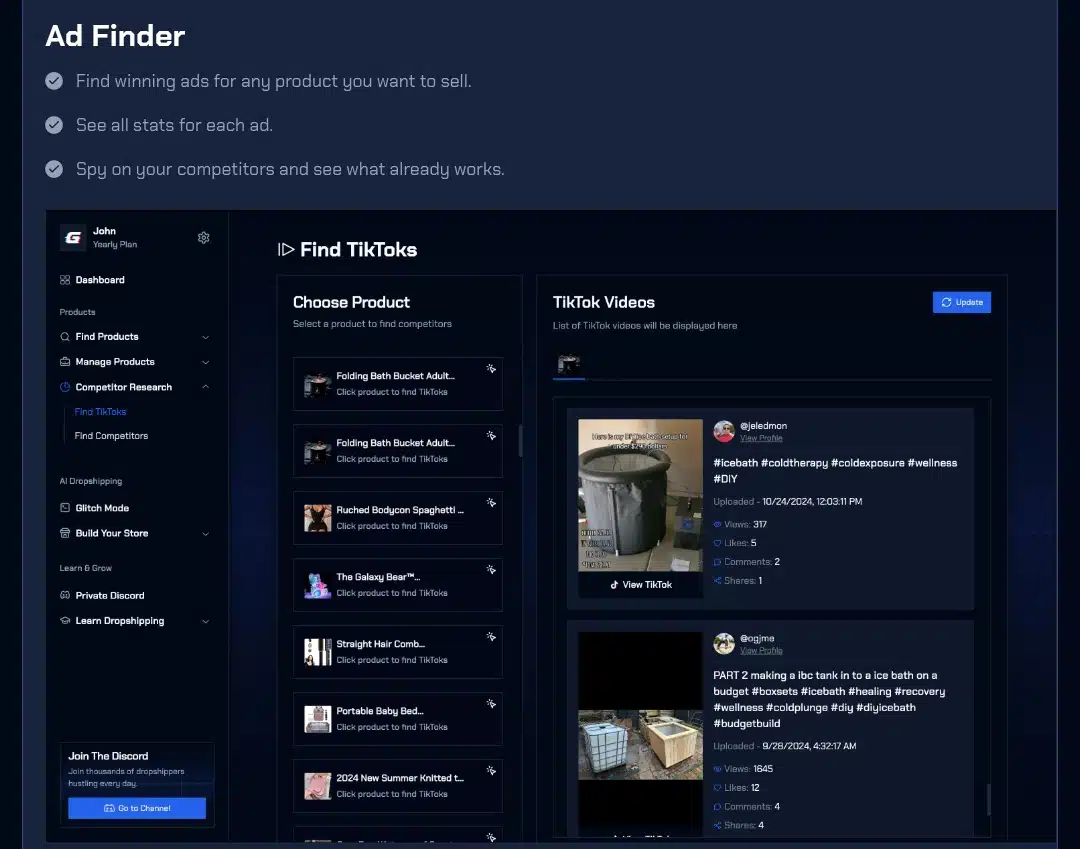The width and height of the screenshot is (1080, 849).
Task: Expand the Manage Products section
Action: pos(206,362)
